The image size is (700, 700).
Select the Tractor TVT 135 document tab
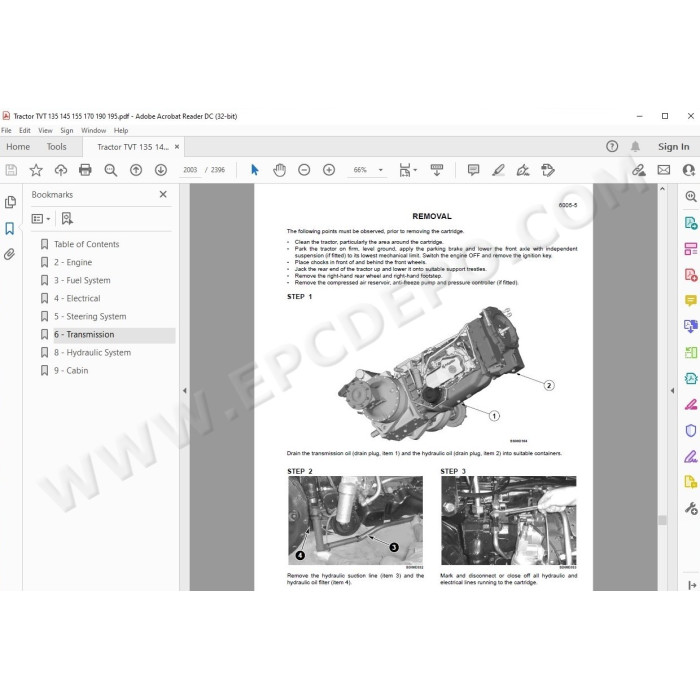point(133,147)
